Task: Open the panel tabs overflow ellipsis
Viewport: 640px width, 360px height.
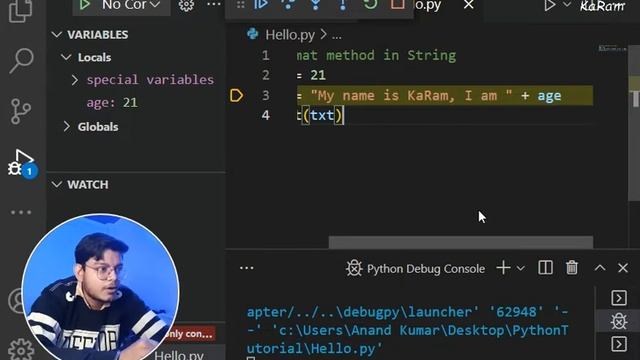Action: pos(247,268)
